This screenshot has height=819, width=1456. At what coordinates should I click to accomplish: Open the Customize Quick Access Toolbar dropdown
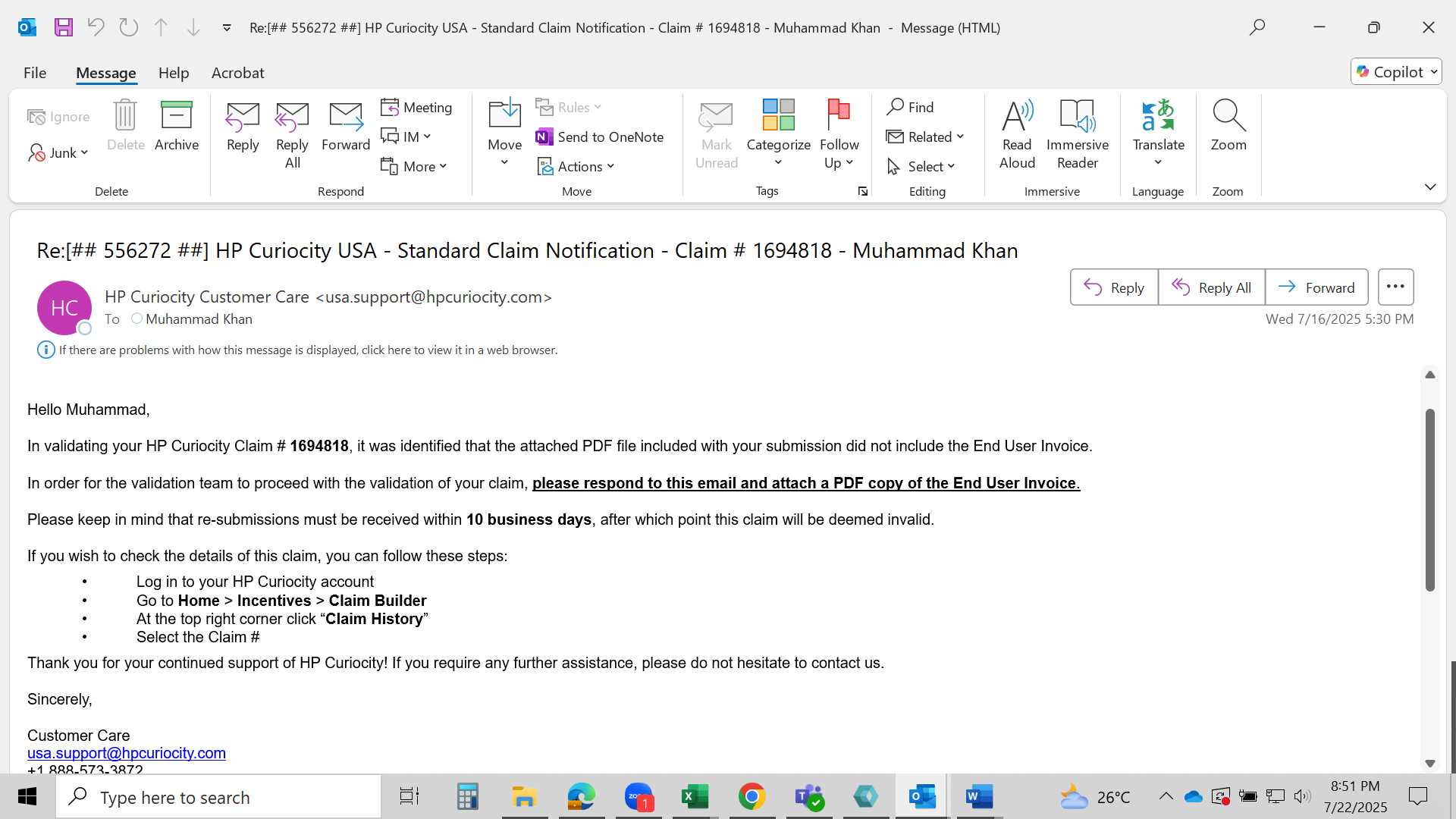pos(227,28)
